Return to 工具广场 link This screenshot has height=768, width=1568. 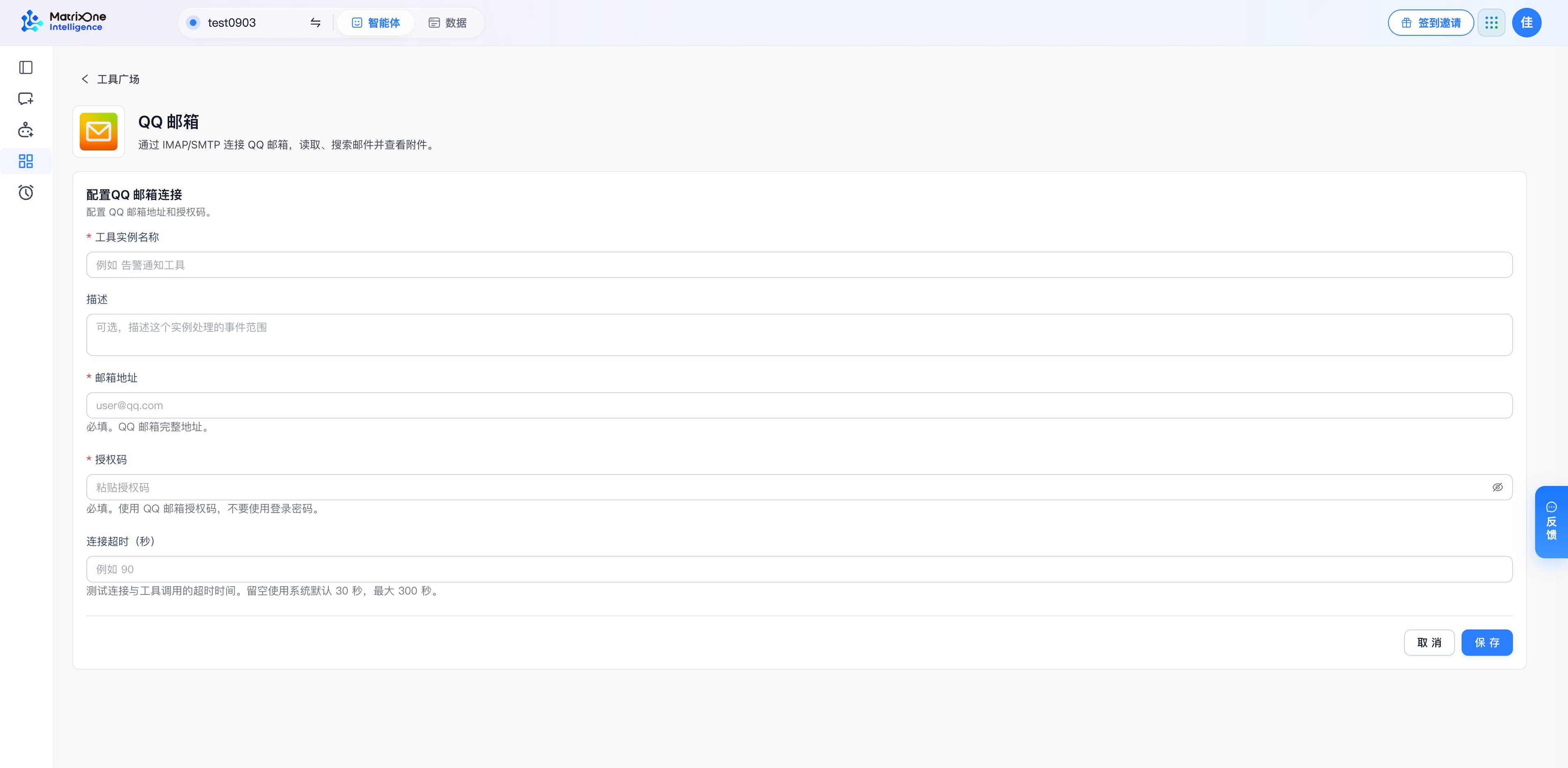click(x=118, y=79)
